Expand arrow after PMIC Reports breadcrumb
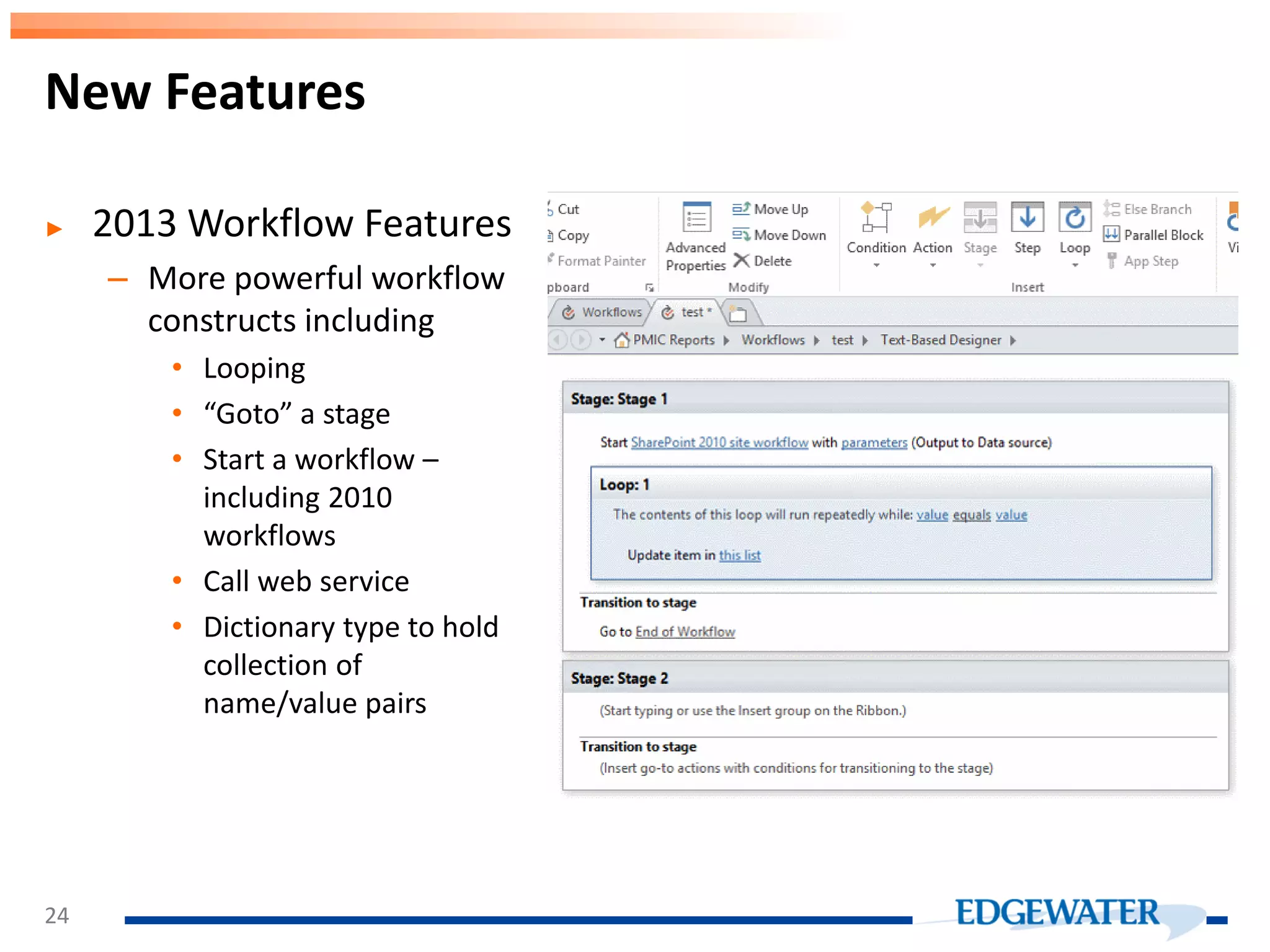This screenshot has height=952, width=1270. coord(726,340)
